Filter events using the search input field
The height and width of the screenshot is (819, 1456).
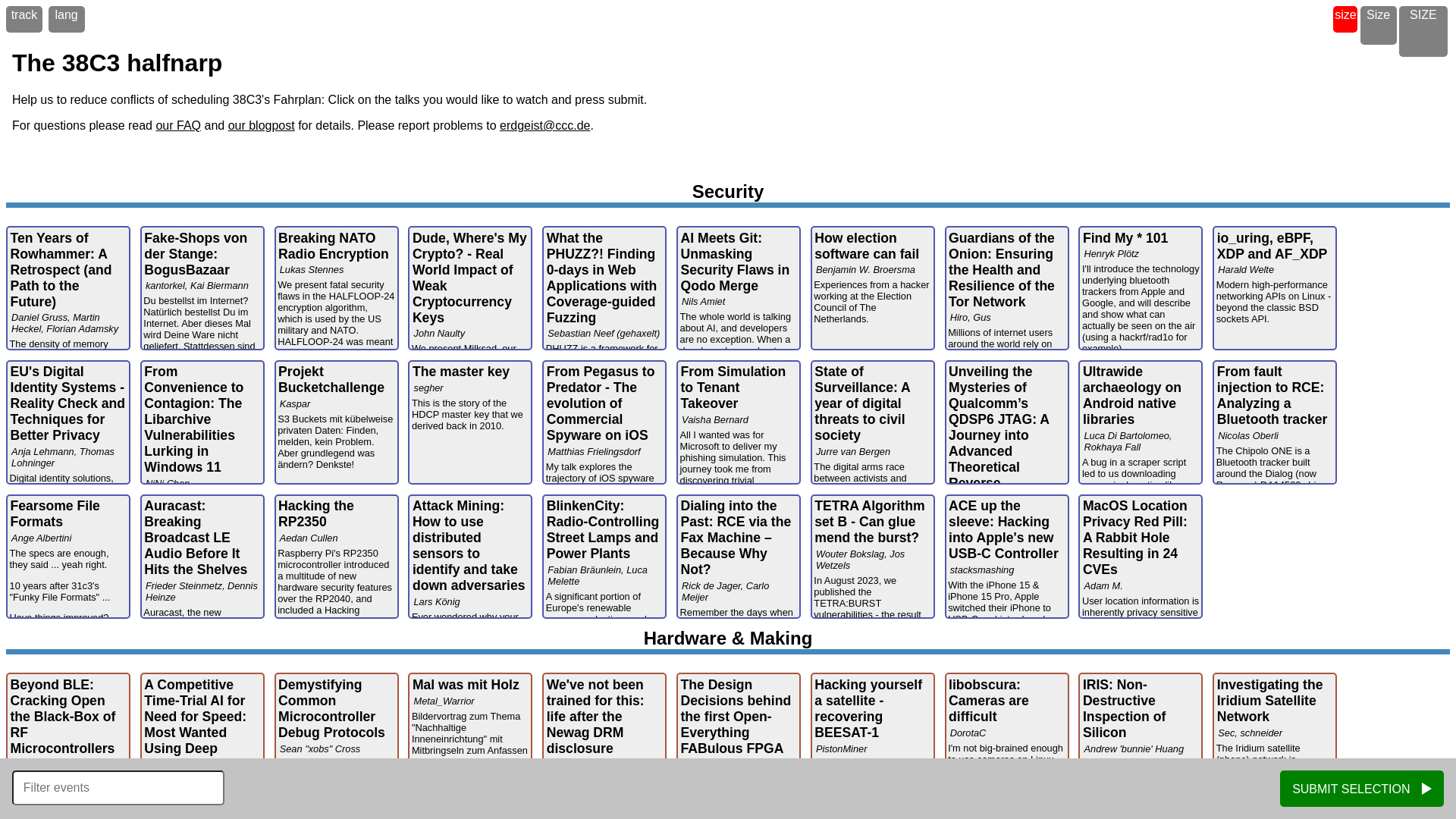pyautogui.click(x=118, y=788)
